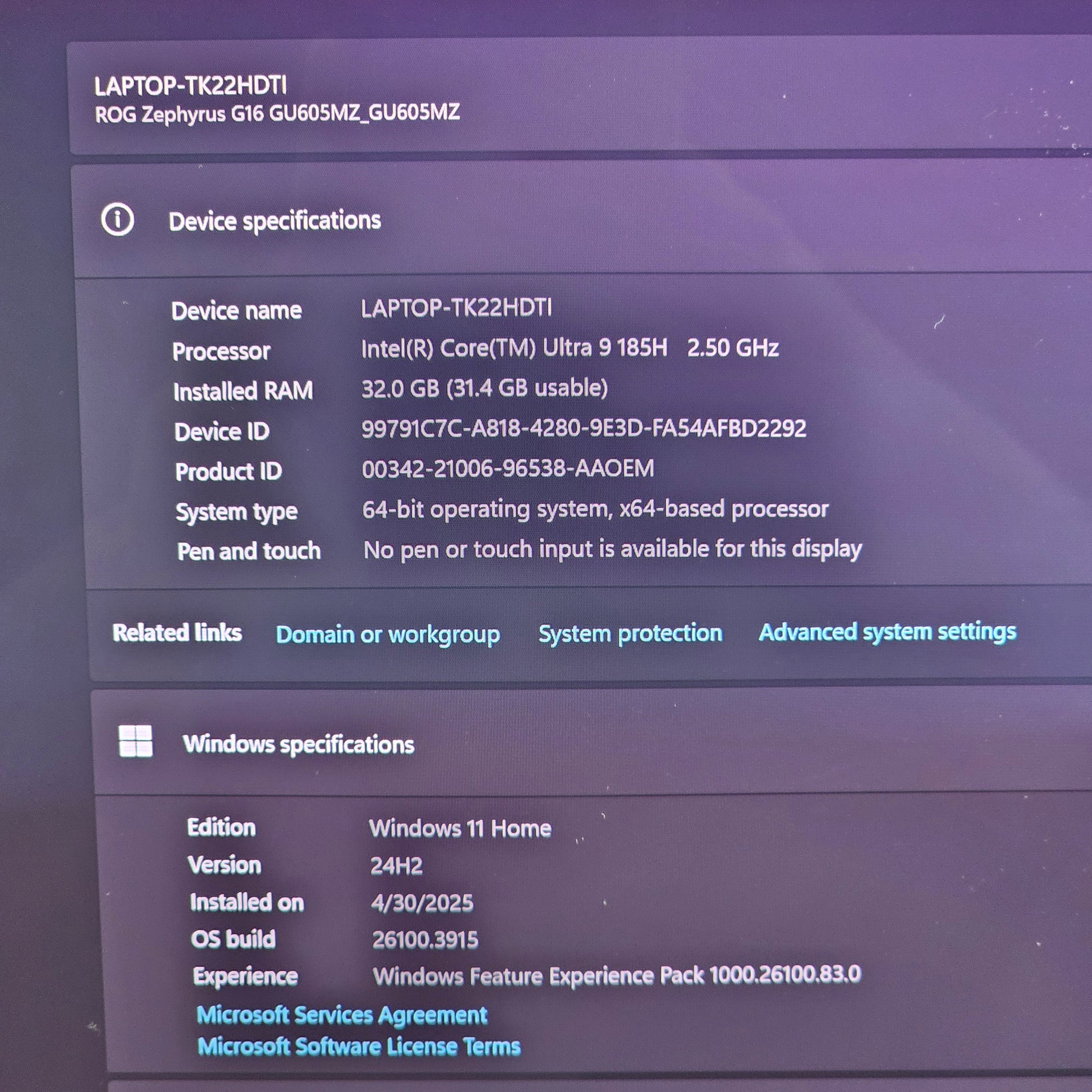The image size is (1092, 1092).
Task: Click the Windows 11 Home edition value
Action: (x=460, y=829)
